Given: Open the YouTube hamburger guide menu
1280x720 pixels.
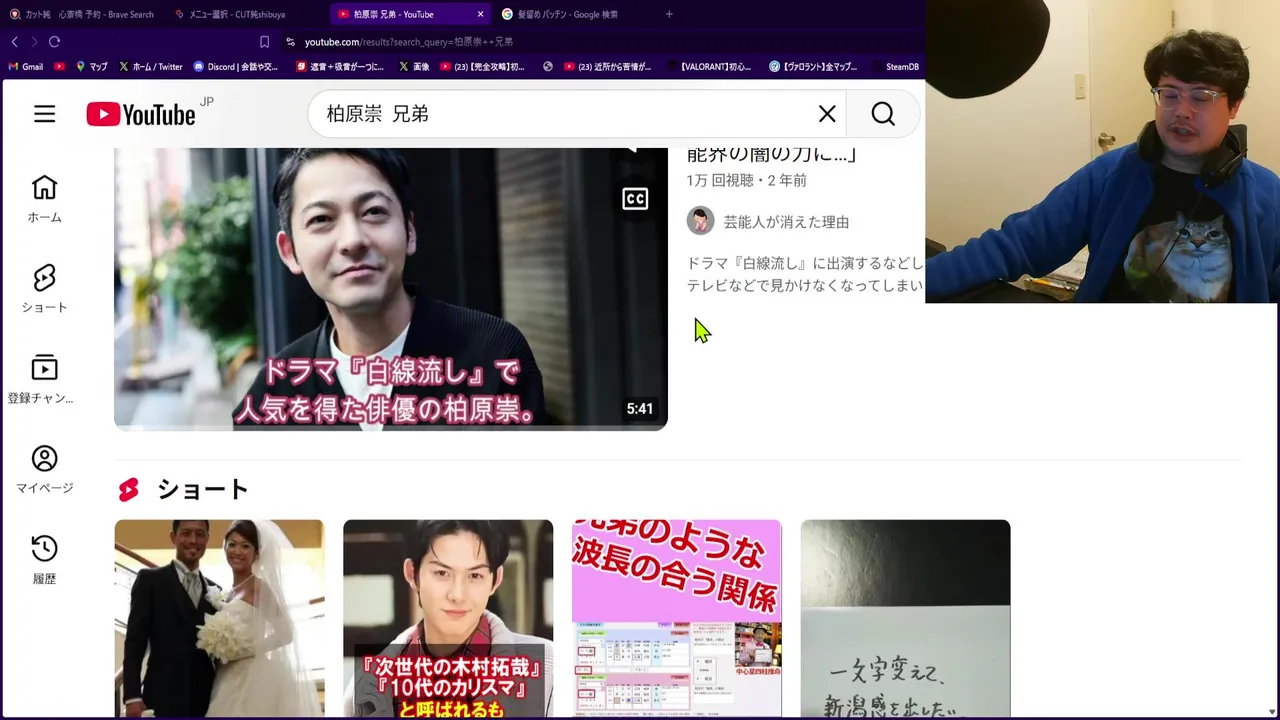Looking at the screenshot, I should click(44, 114).
